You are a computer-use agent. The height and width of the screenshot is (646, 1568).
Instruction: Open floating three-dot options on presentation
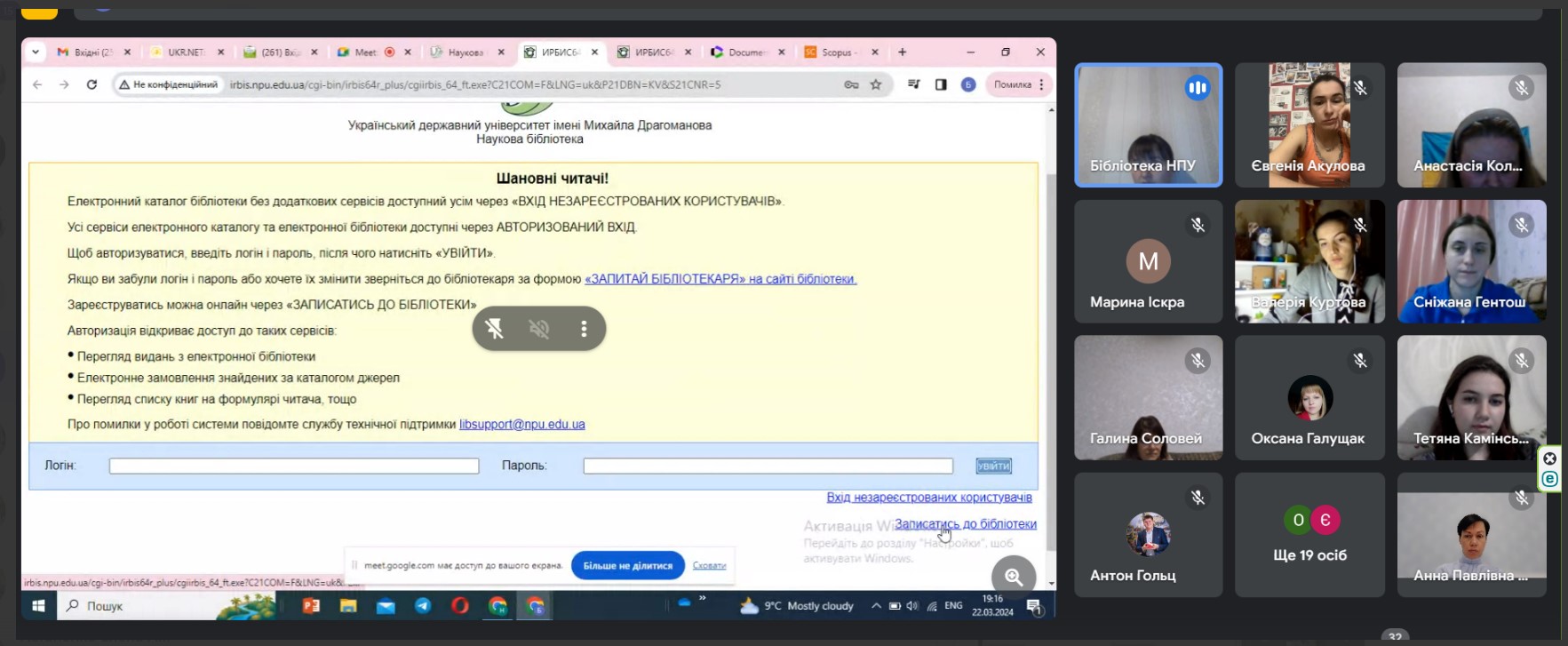click(584, 329)
